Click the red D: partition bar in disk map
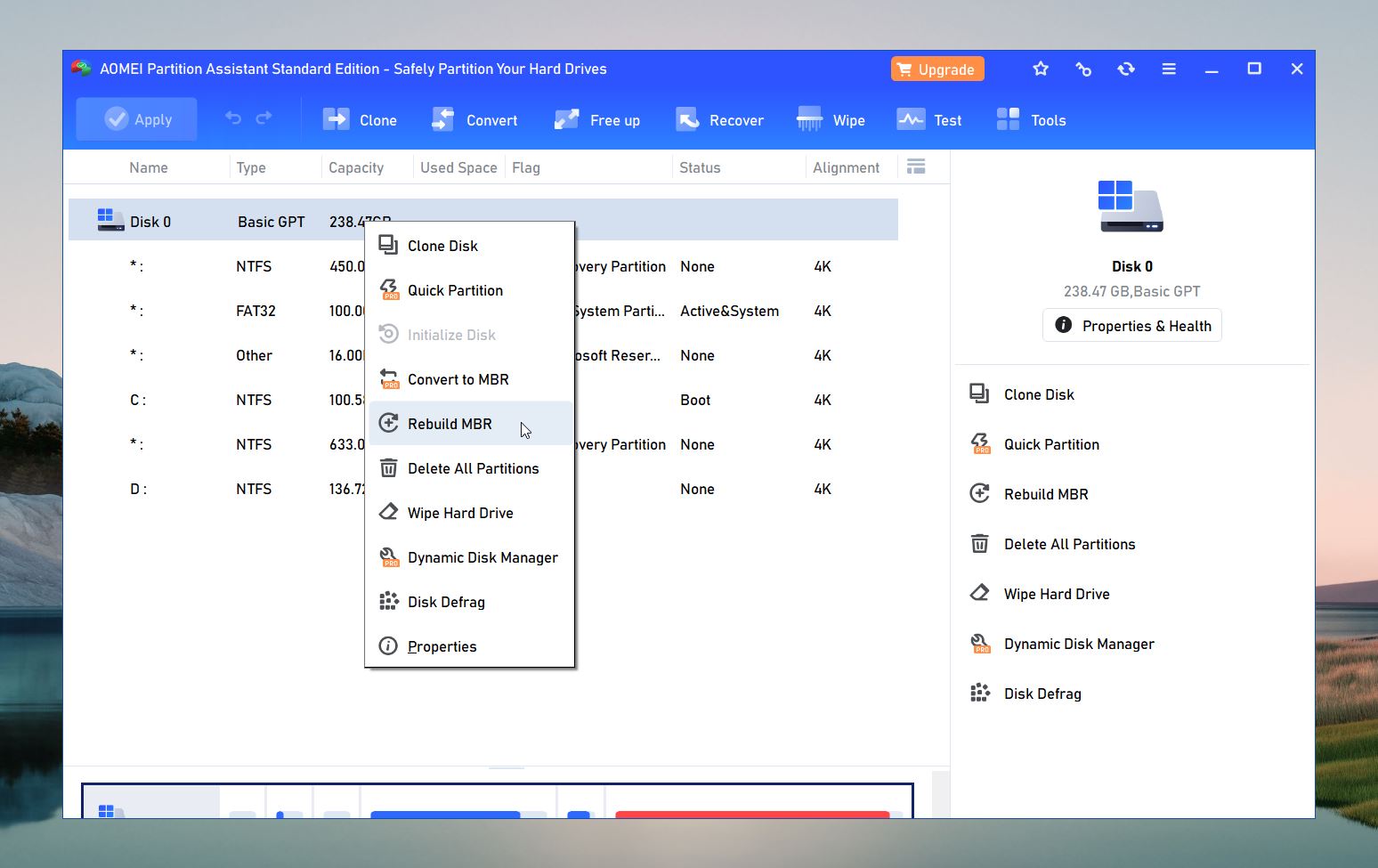This screenshot has height=868, width=1378. coord(752,814)
